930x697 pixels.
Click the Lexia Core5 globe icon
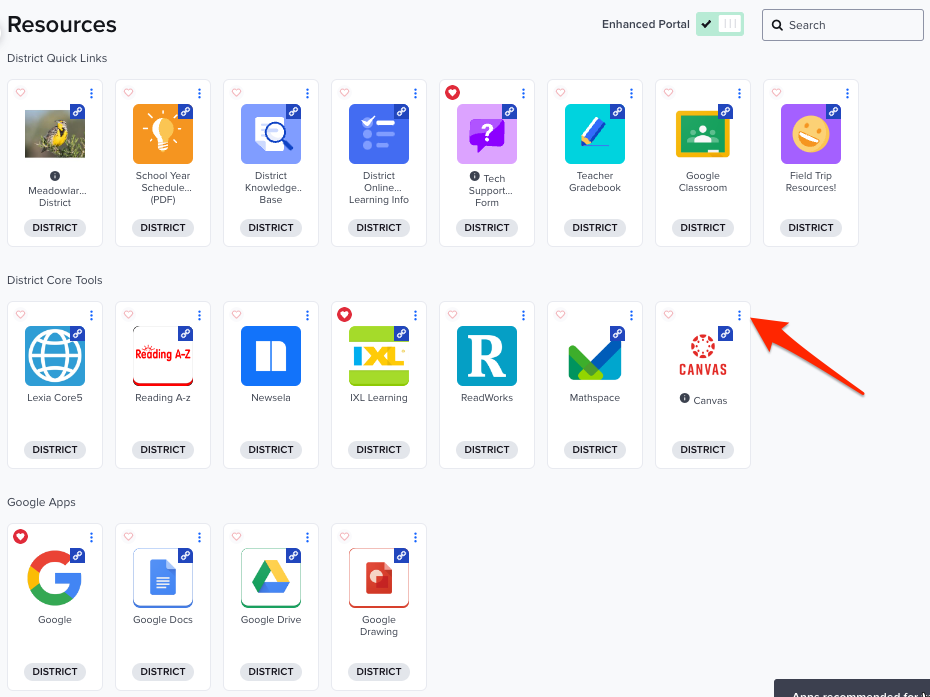tap(55, 356)
